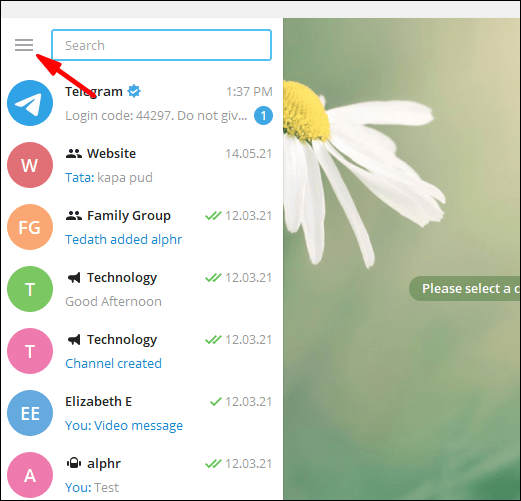Image resolution: width=521 pixels, height=501 pixels.
Task: Click the group icon beside Family Group
Action: 74,216
